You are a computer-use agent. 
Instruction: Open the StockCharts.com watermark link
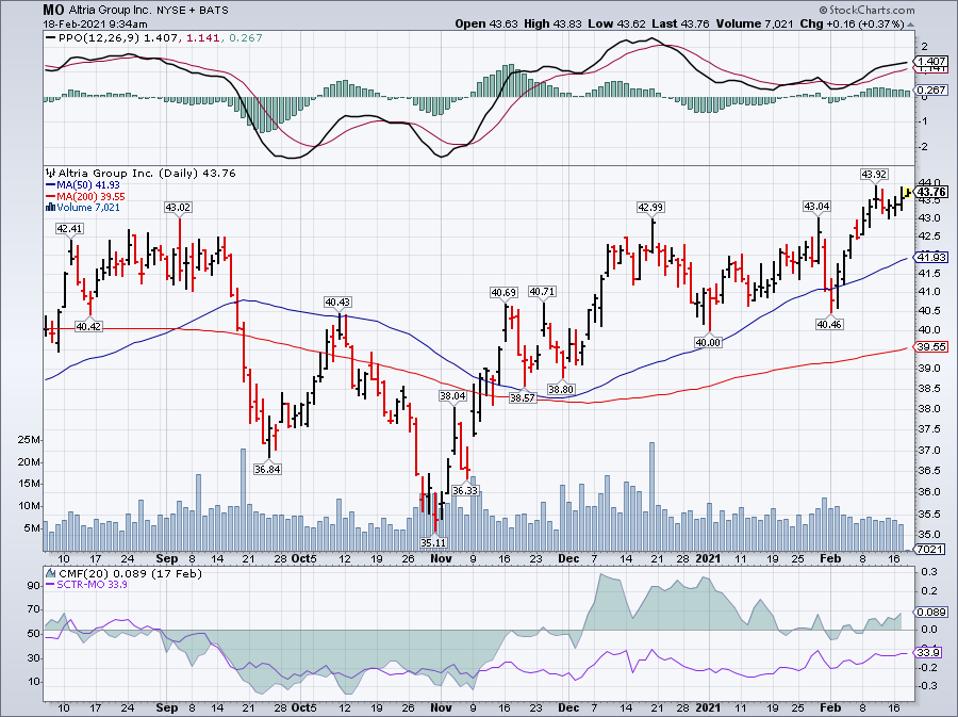872,10
